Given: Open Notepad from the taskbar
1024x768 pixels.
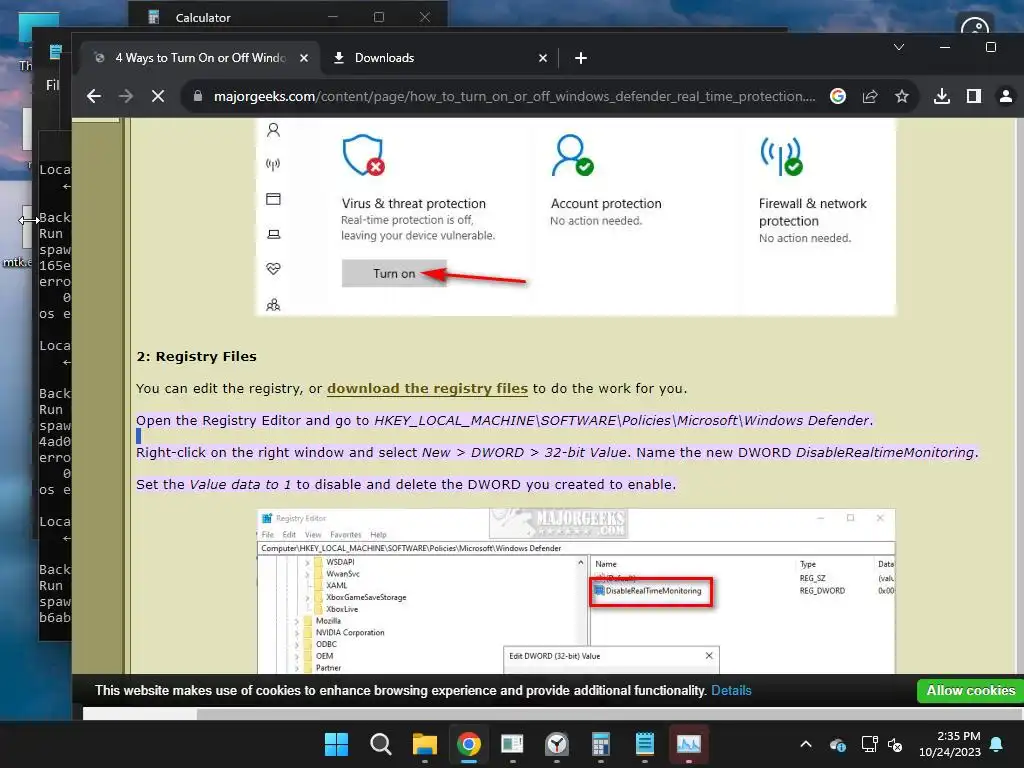Looking at the screenshot, I should pos(645,744).
